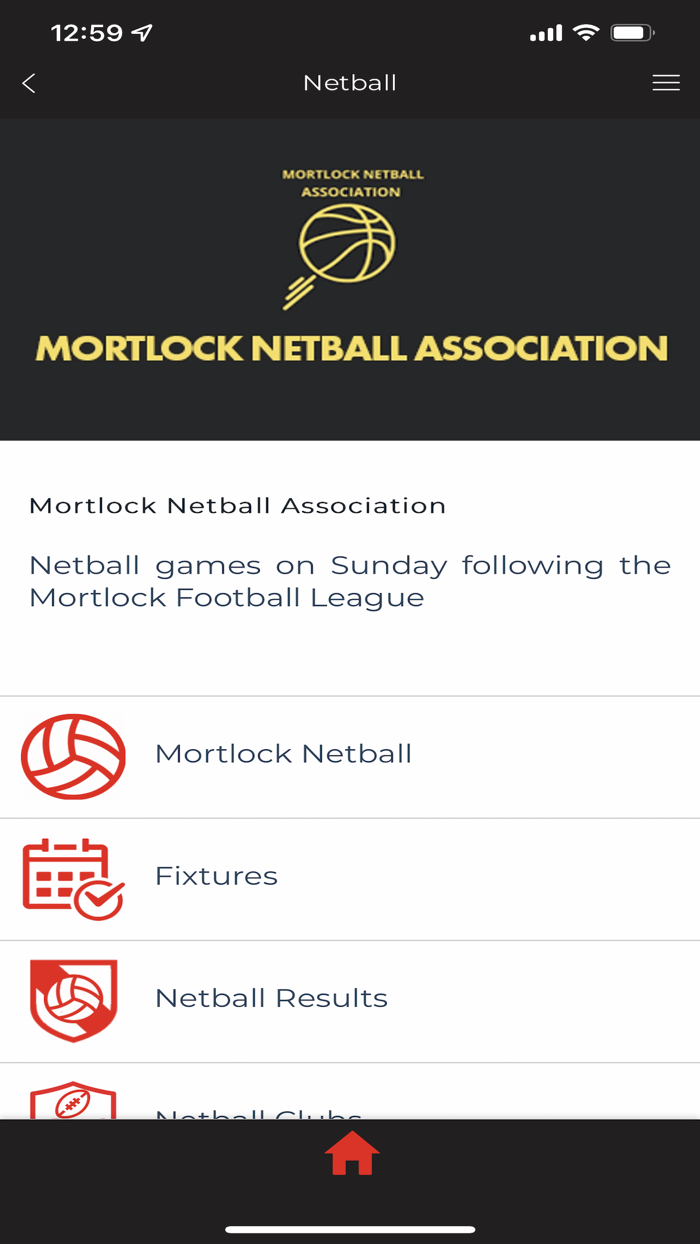The height and width of the screenshot is (1244, 700).
Task: Select the netball ball icon beside Mortlock Netball
Action: (x=72, y=757)
